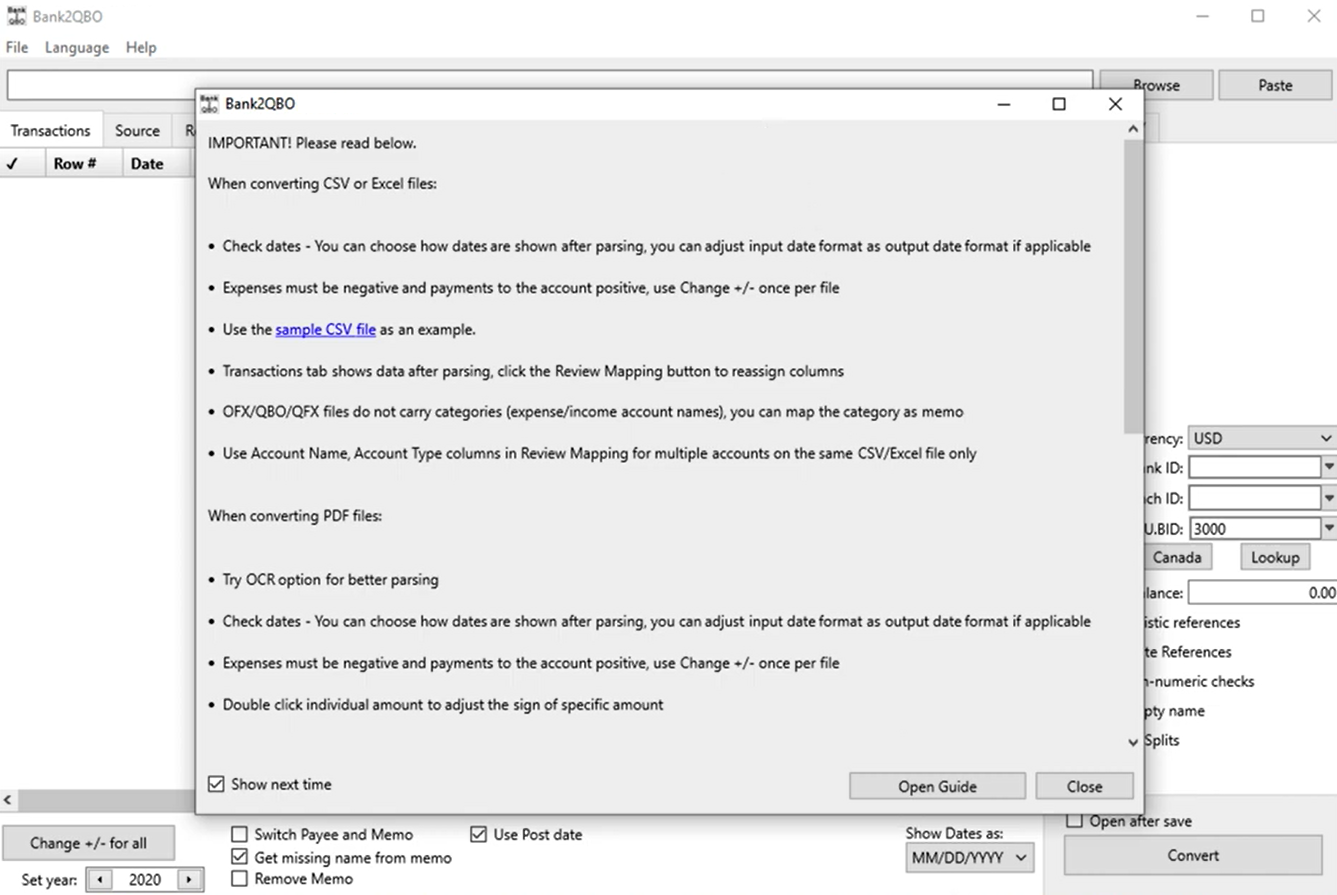Click the INTU.BID field showing 3000
The height and width of the screenshot is (895, 1337).
point(1255,529)
